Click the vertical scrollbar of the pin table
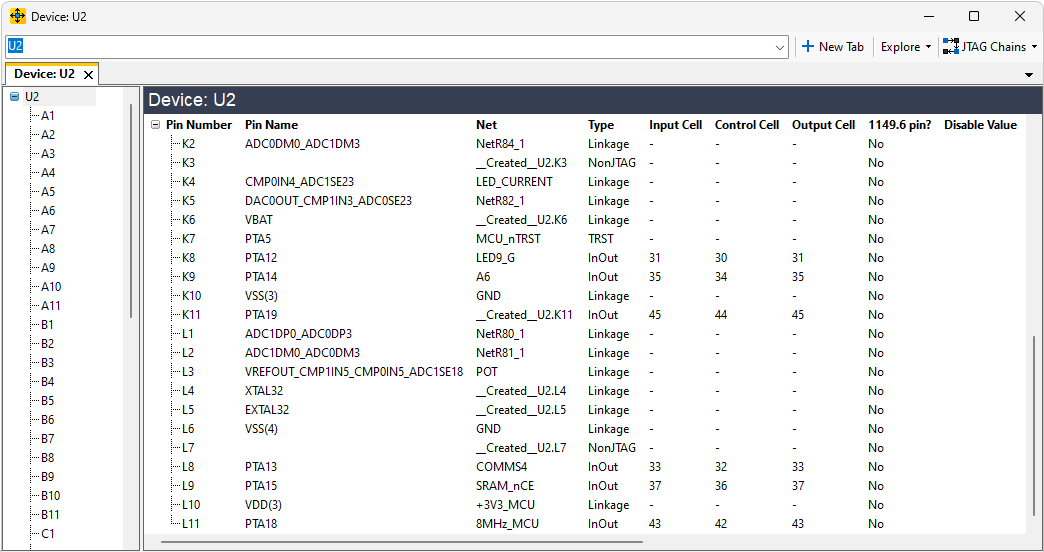Image resolution: width=1044 pixels, height=552 pixels. [x=1034, y=430]
